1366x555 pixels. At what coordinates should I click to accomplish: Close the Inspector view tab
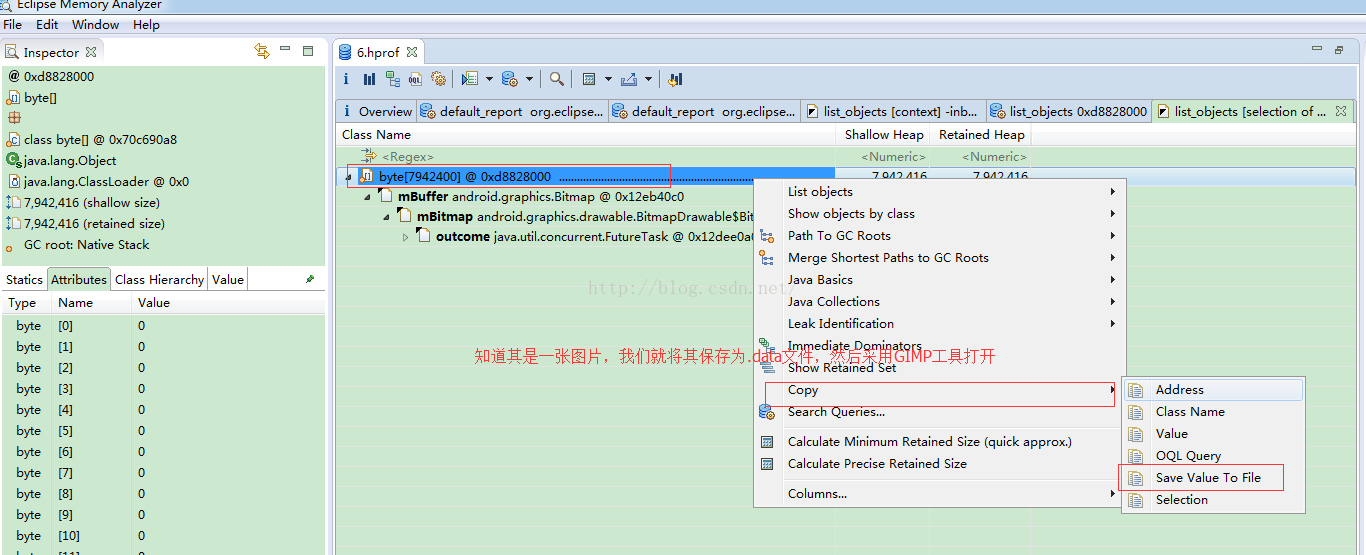pyautogui.click(x=91, y=52)
